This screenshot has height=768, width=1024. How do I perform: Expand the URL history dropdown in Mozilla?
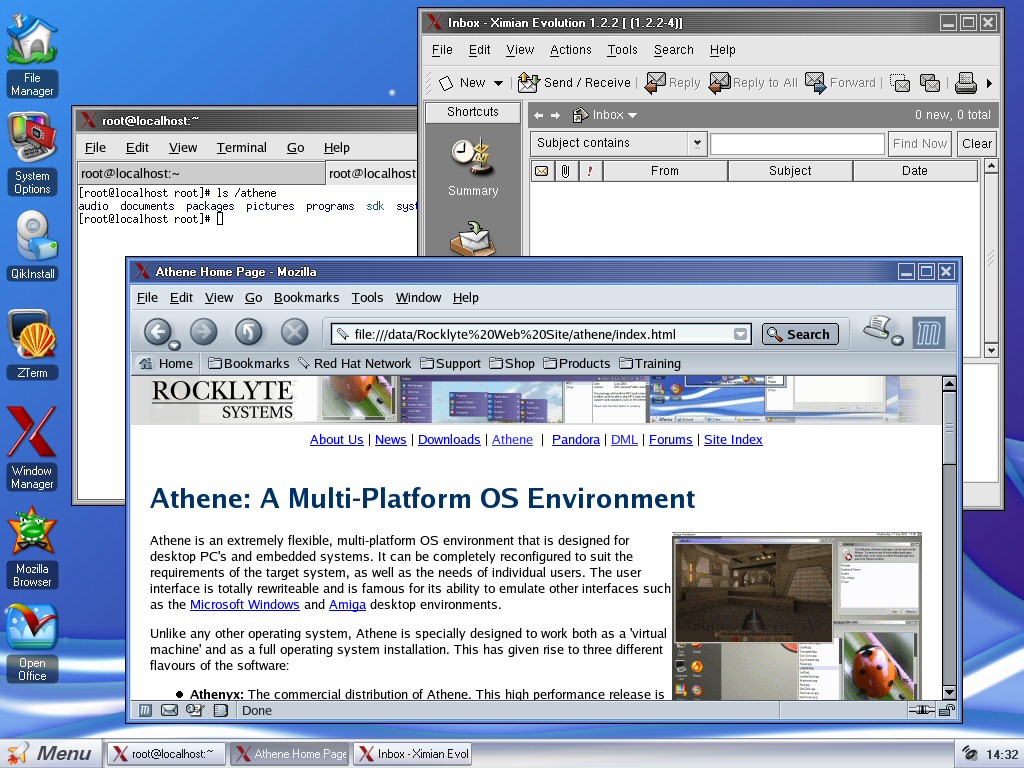click(740, 334)
